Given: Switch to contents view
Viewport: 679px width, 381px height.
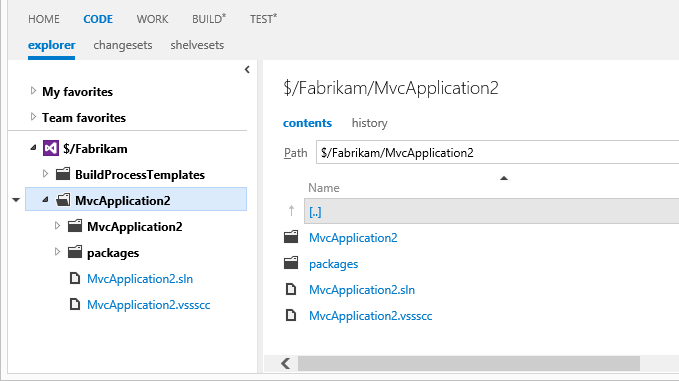Looking at the screenshot, I should coord(307,123).
